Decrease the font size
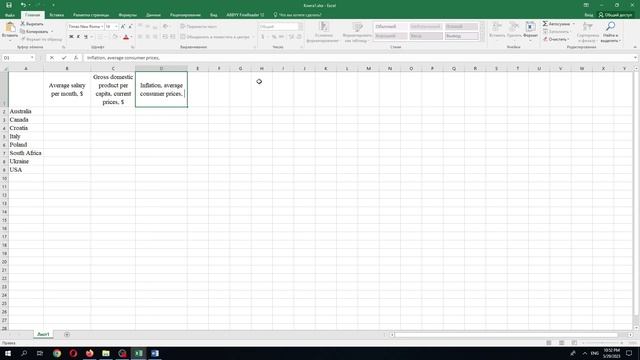640x360 pixels. pyautogui.click(x=130, y=26)
